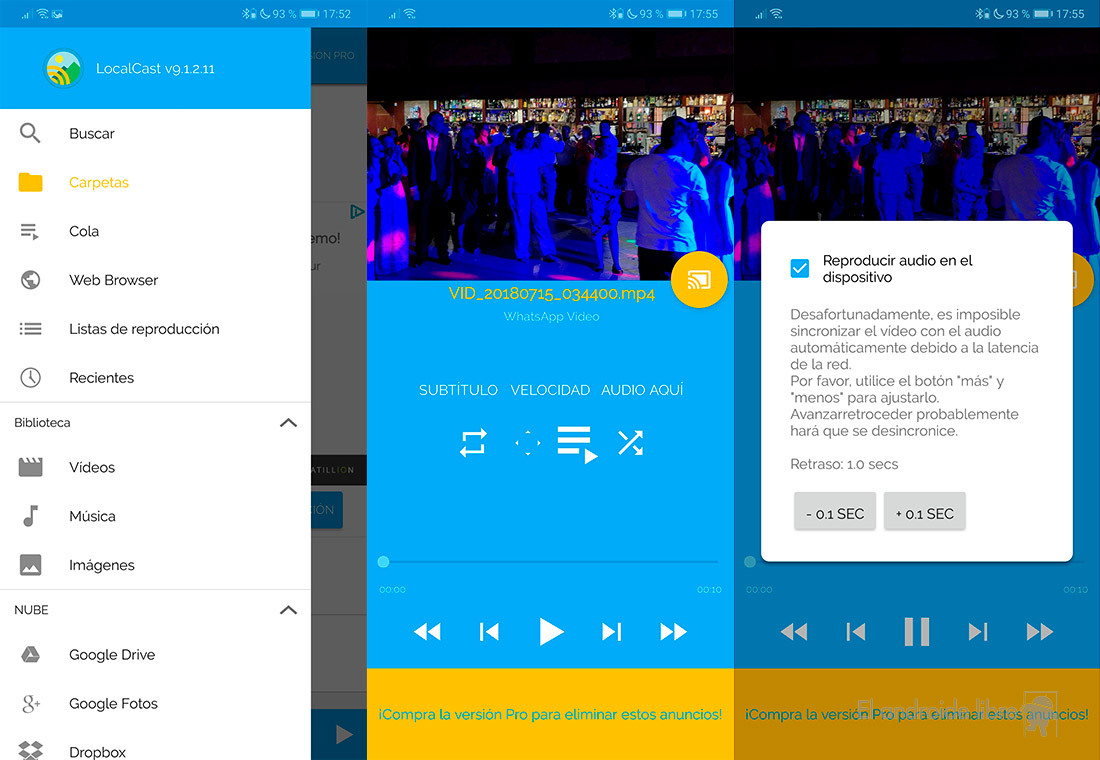Open the playback queue icon
This screenshot has height=760, width=1100.
(x=577, y=444)
